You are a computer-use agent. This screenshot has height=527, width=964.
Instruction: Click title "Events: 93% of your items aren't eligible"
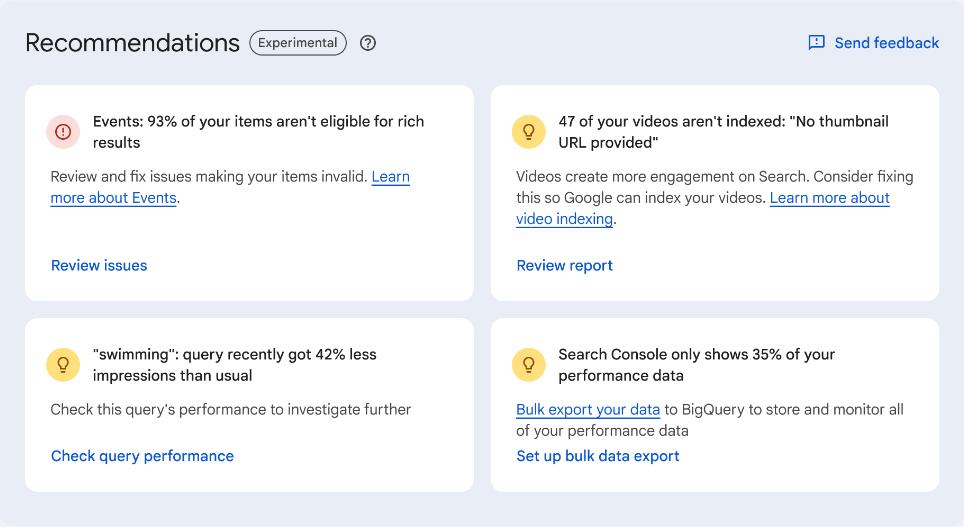[258, 132]
